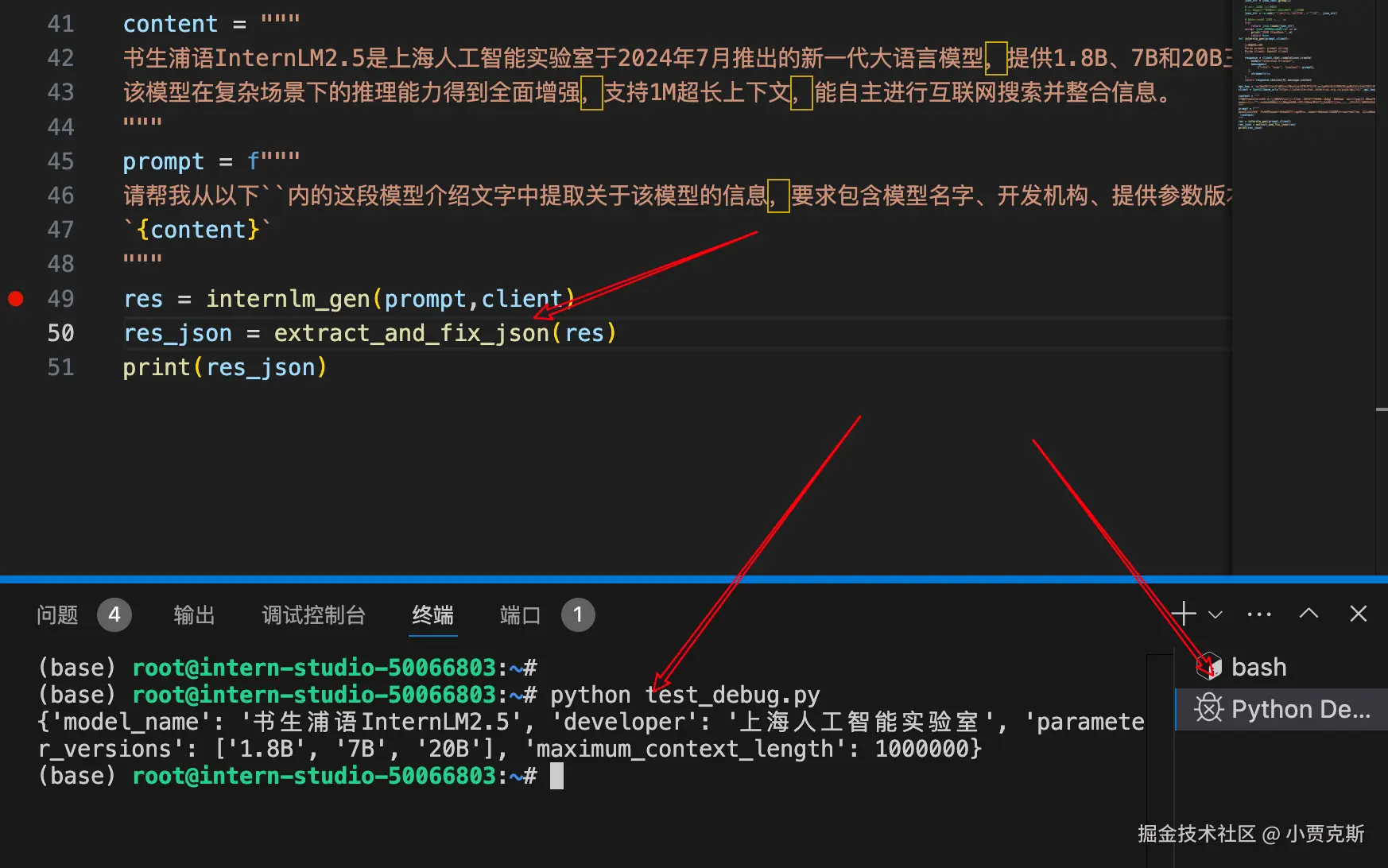This screenshot has width=1388, height=868.
Task: Click line number 41 in the gutter
Action: pos(60,24)
